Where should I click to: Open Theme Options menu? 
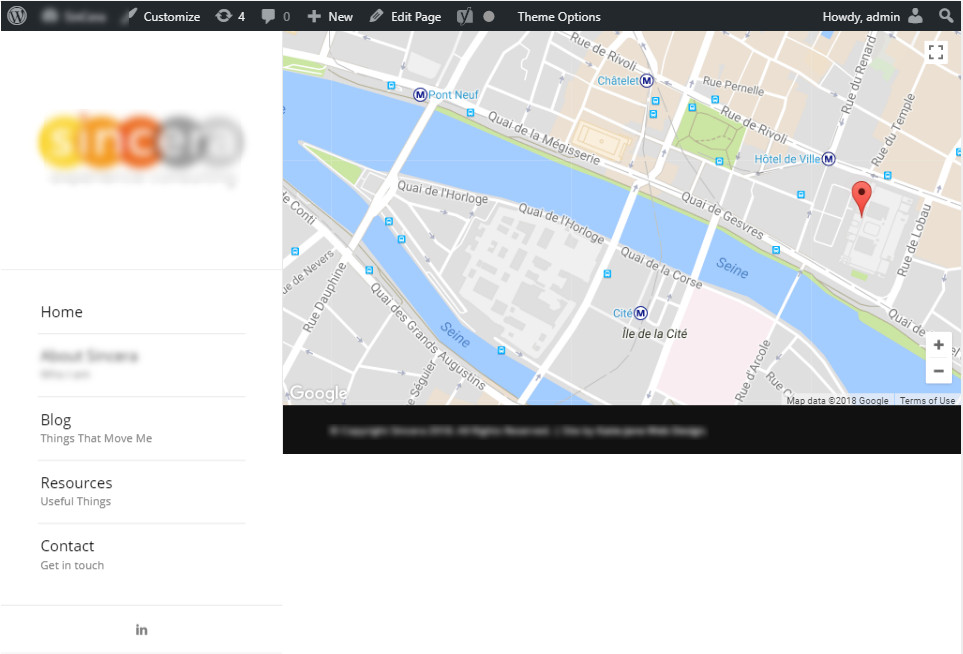(559, 17)
